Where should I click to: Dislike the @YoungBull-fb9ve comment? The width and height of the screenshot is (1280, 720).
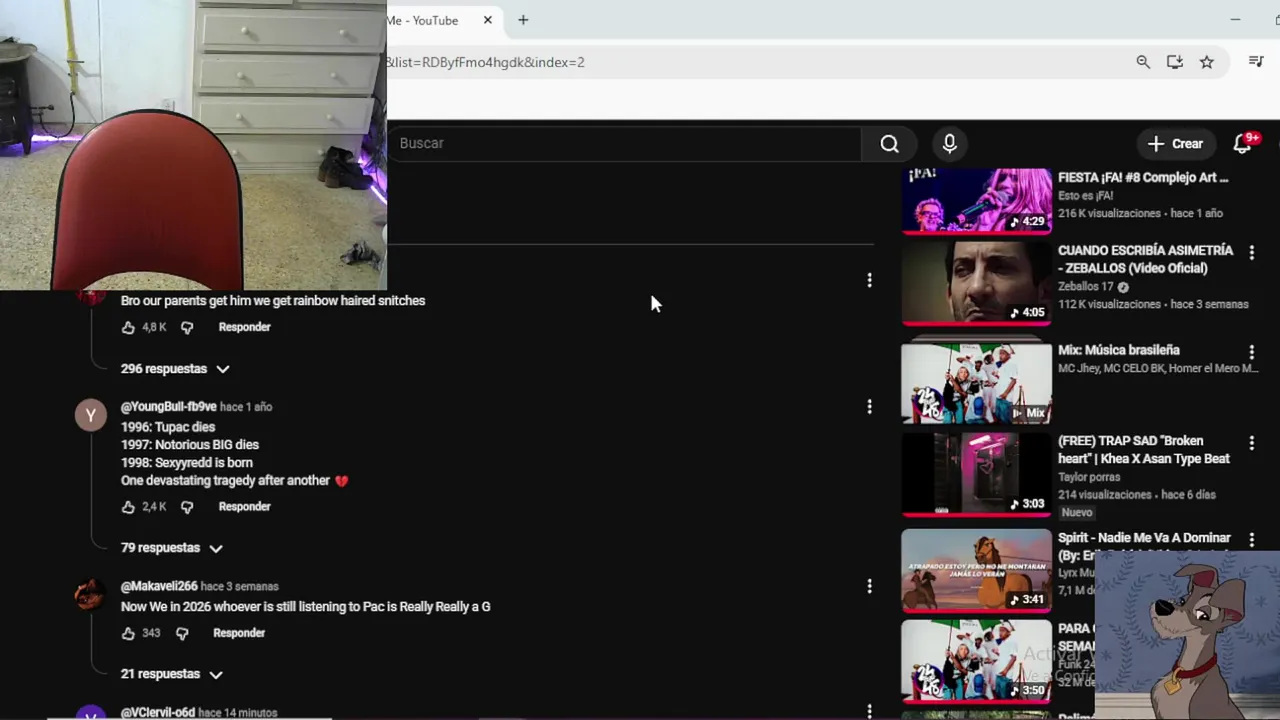pyautogui.click(x=187, y=507)
